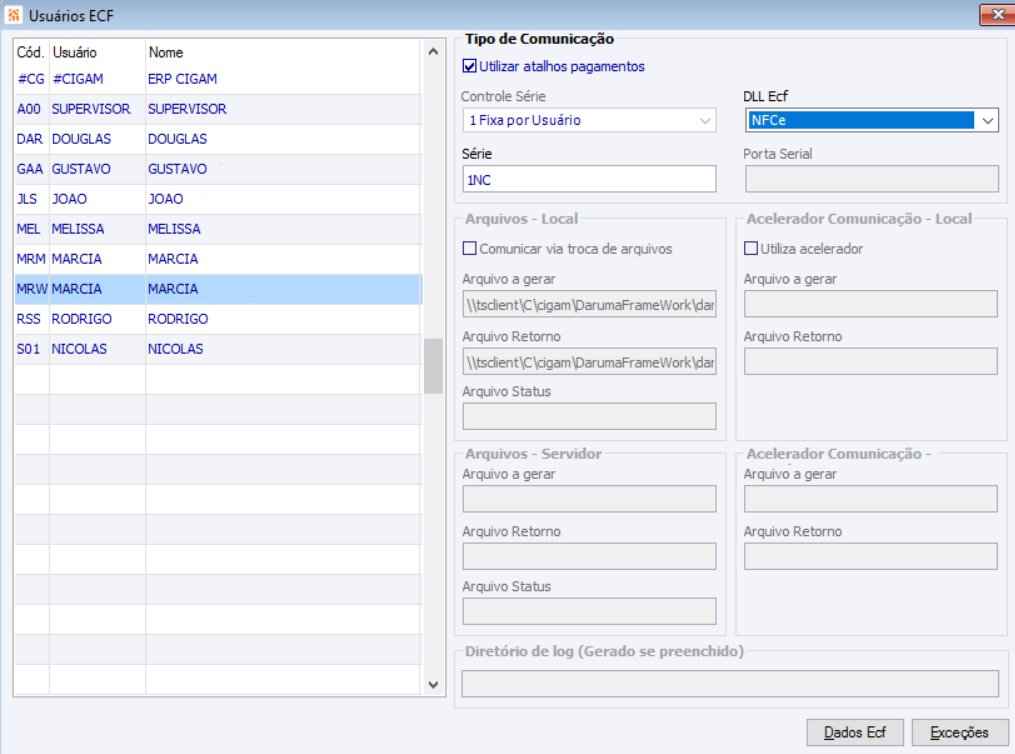Select the SUPERVISOR user row
This screenshot has height=754, width=1015.
[x=91, y=109]
